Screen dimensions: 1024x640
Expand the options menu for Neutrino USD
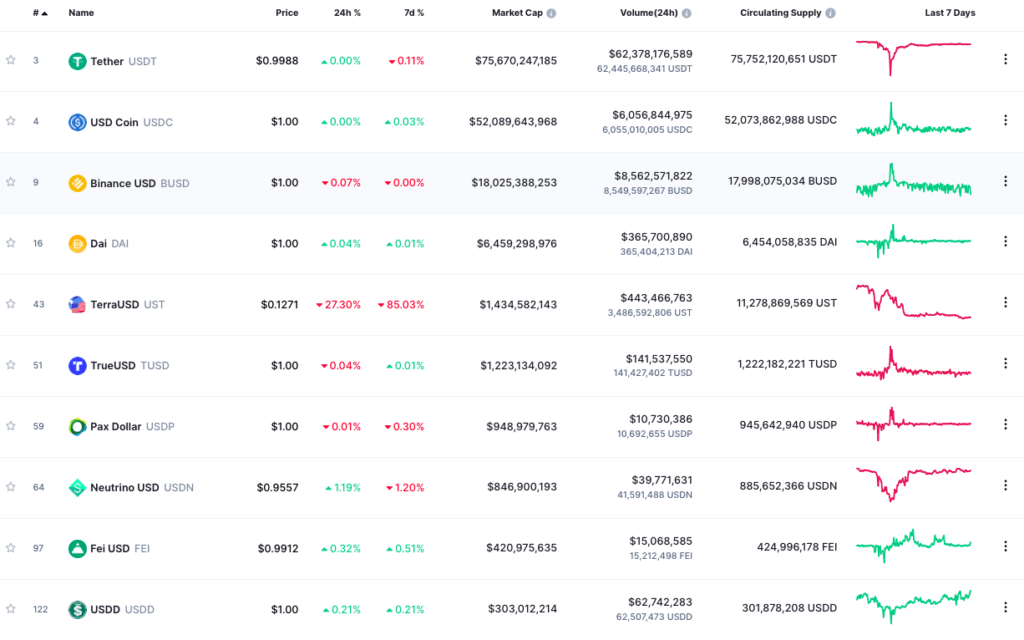[x=1005, y=486]
